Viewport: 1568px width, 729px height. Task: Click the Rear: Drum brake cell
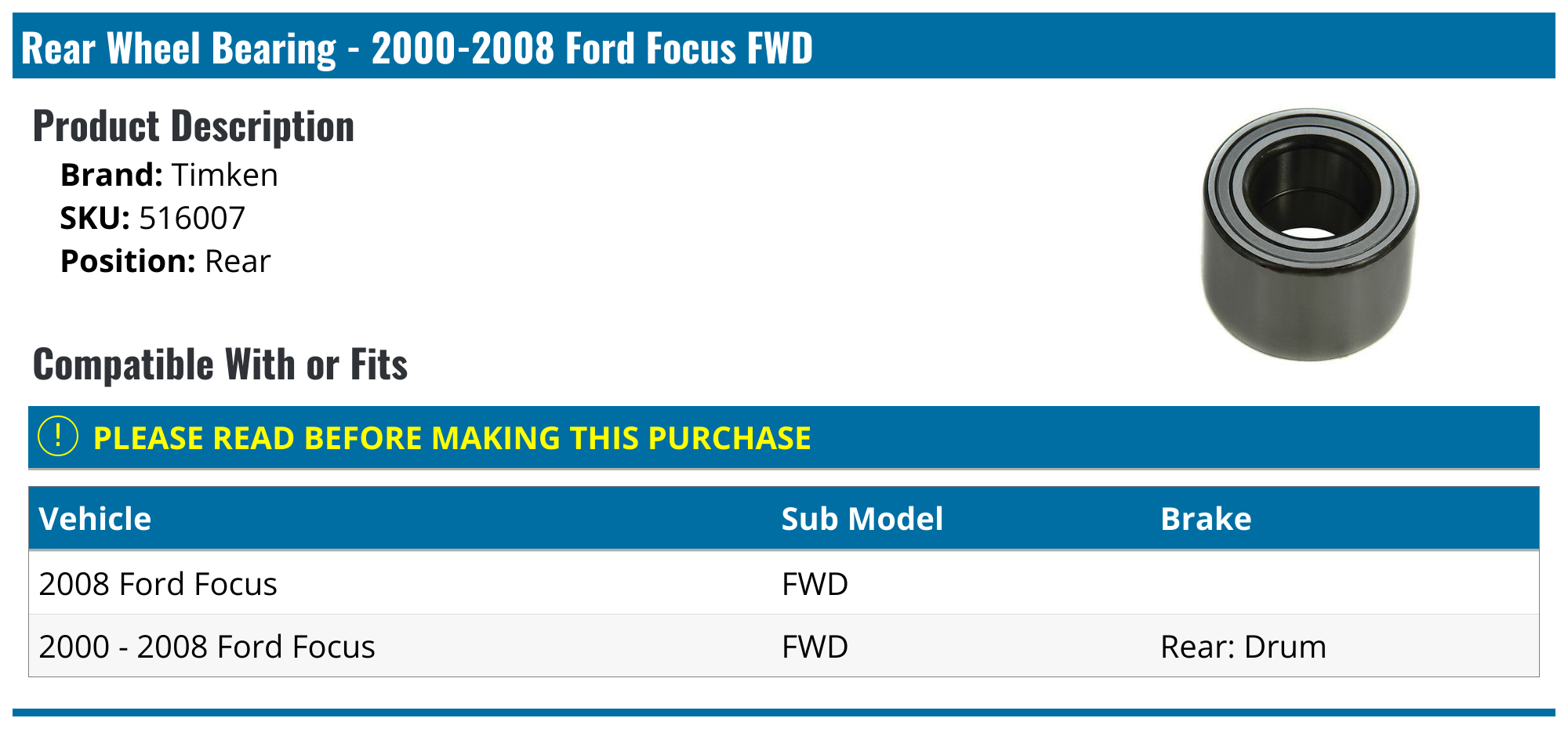click(1243, 647)
